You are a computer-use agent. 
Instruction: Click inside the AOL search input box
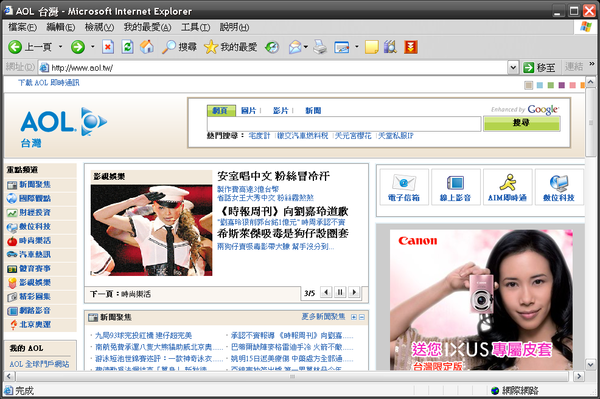(x=344, y=124)
